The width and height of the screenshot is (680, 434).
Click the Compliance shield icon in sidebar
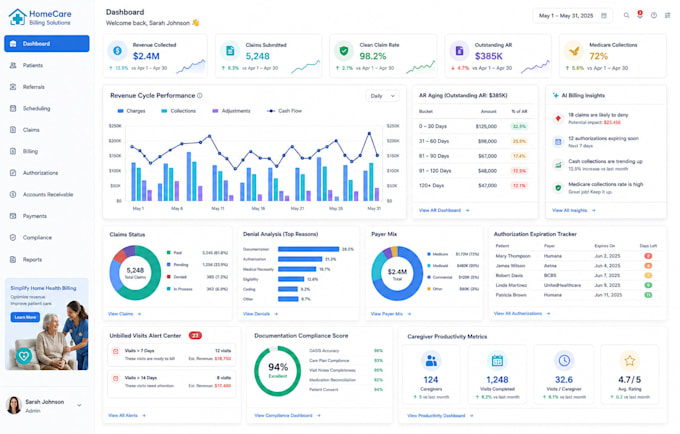click(x=13, y=238)
